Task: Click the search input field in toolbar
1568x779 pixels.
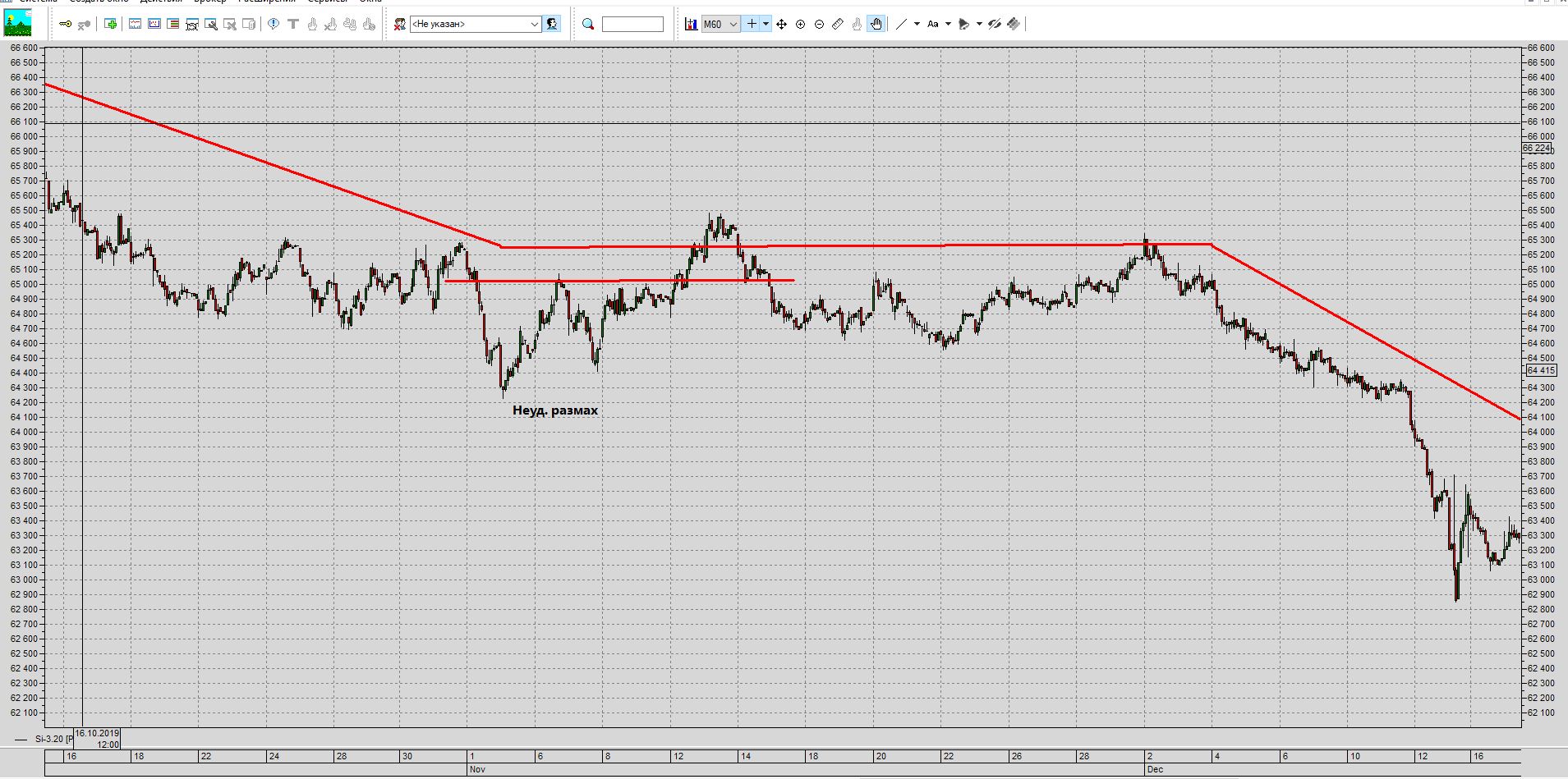Action: pos(632,25)
